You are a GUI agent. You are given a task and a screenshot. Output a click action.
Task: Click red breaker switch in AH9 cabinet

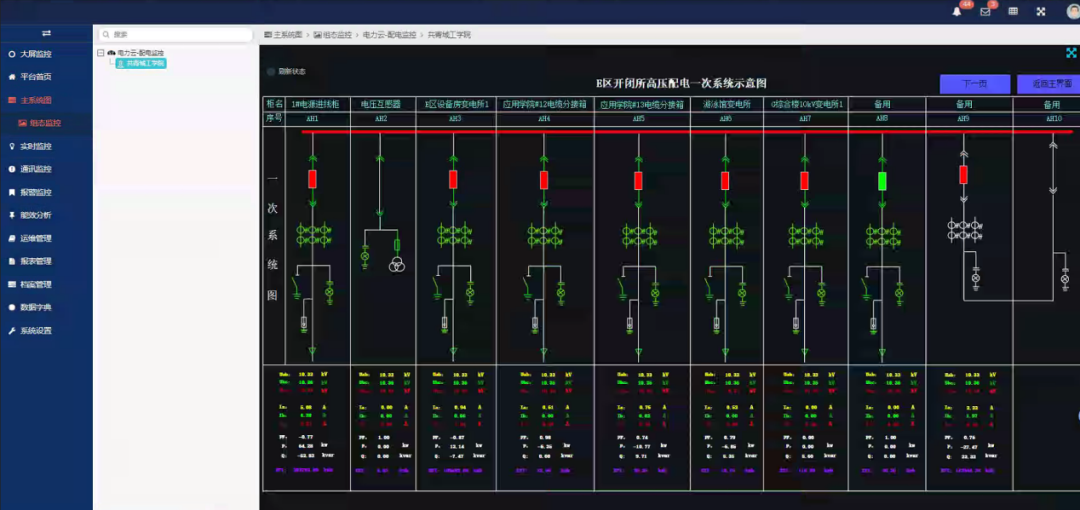click(x=964, y=174)
